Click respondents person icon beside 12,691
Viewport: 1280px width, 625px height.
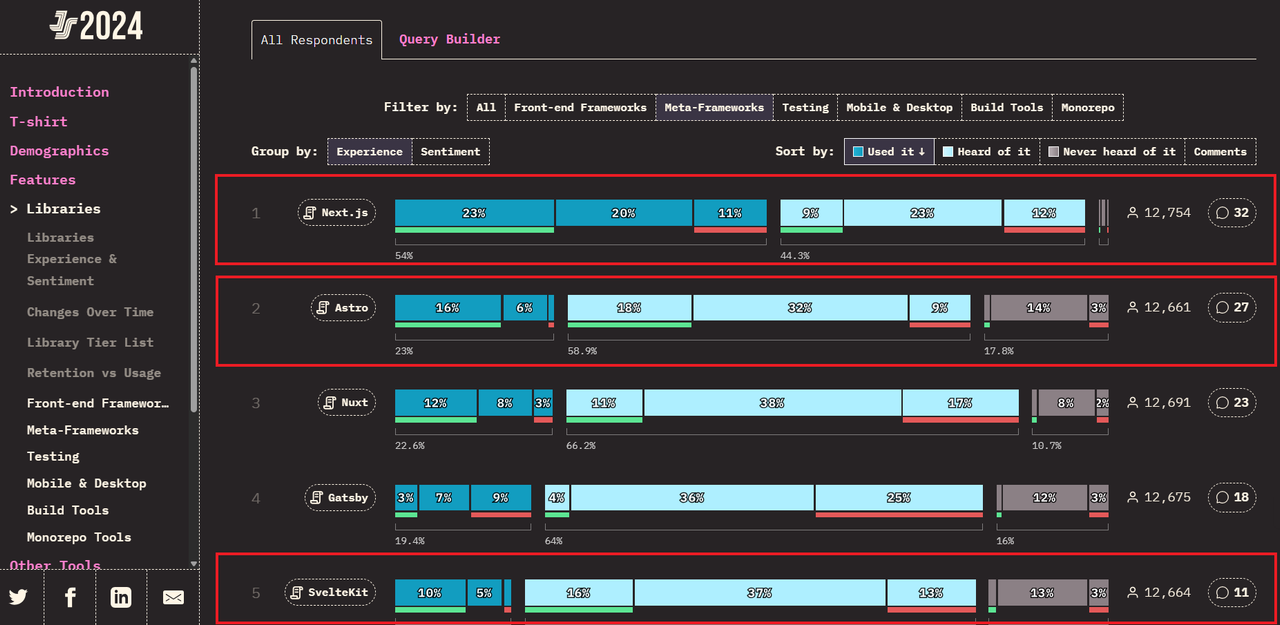(x=1133, y=403)
